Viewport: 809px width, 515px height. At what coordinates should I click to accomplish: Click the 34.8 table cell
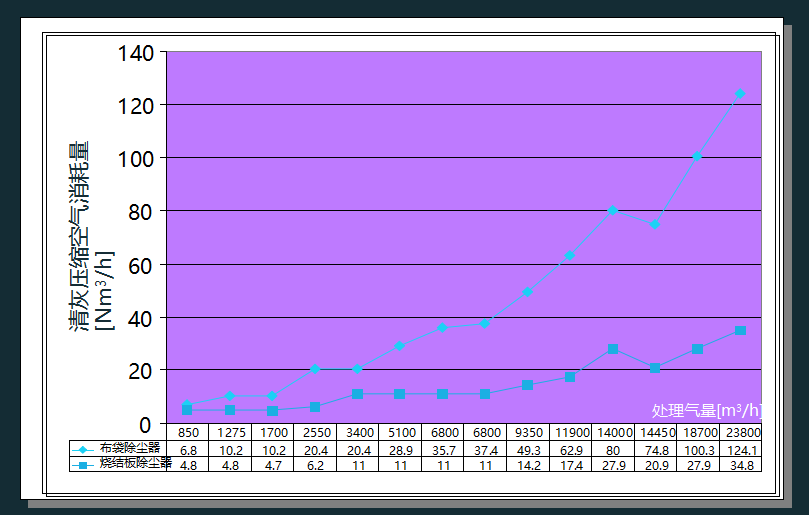(x=741, y=465)
